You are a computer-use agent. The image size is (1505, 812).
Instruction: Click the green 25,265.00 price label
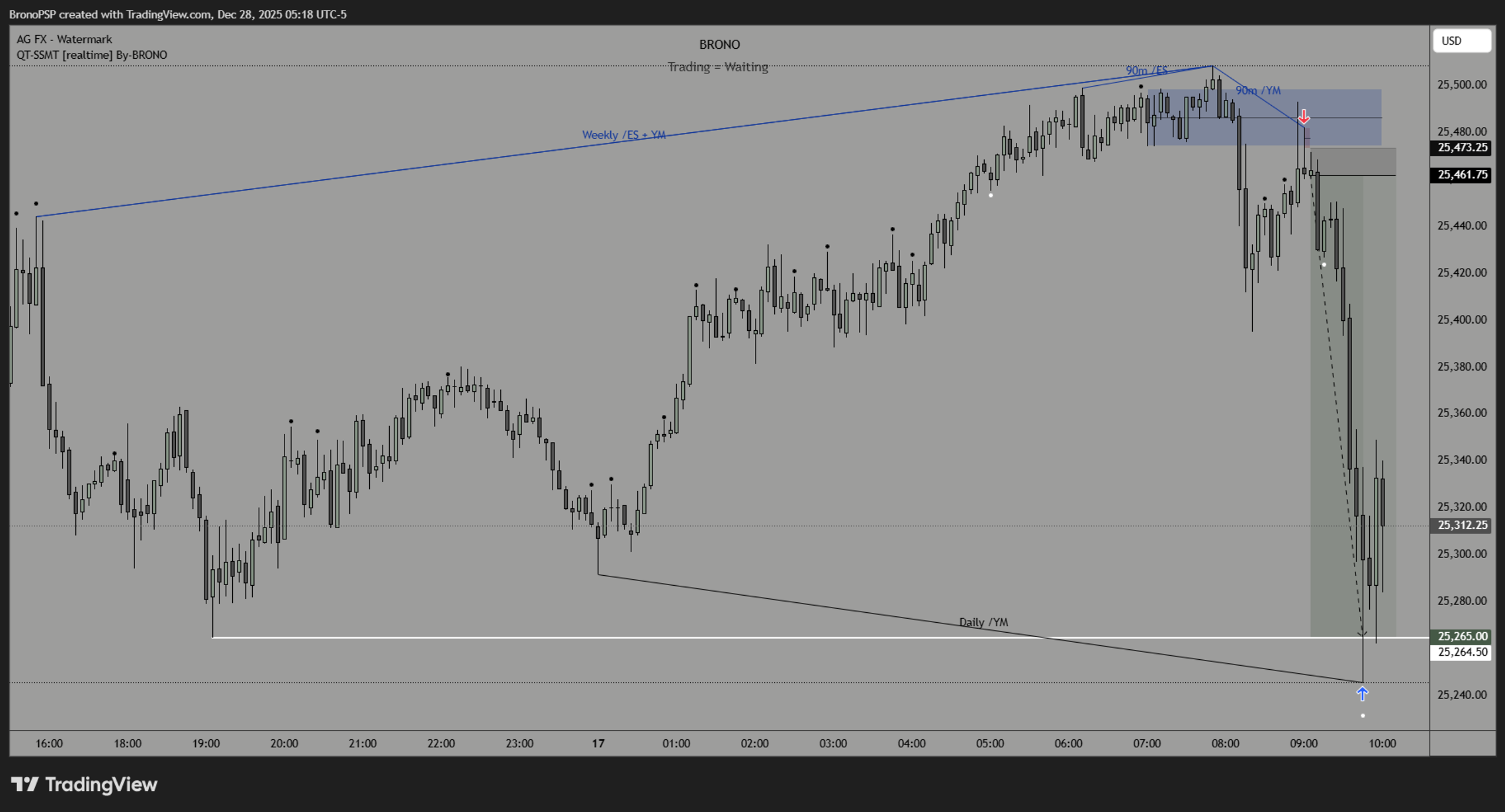(x=1461, y=636)
